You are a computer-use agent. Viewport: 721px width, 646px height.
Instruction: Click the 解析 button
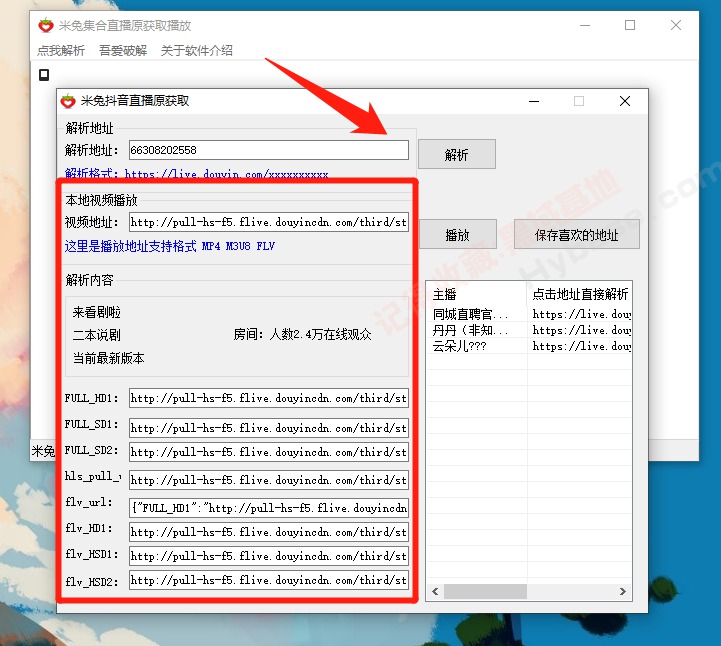tap(457, 154)
